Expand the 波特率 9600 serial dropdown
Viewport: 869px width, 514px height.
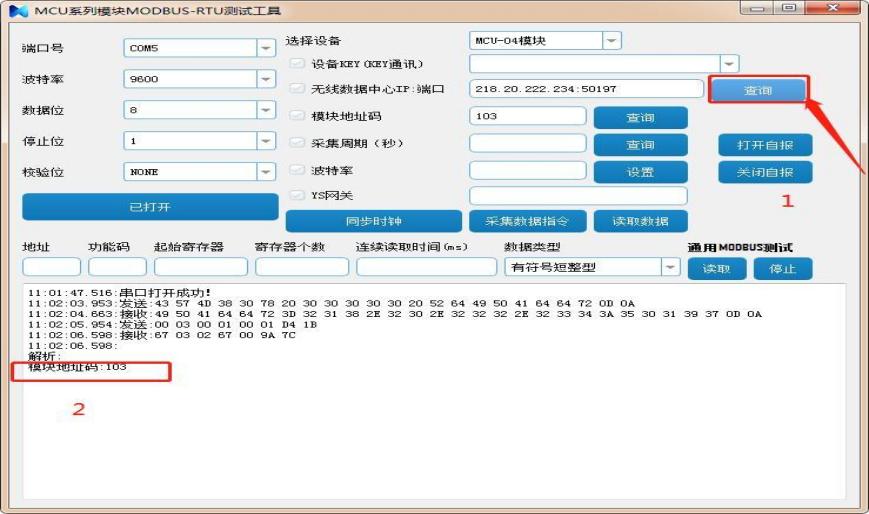click(x=266, y=79)
